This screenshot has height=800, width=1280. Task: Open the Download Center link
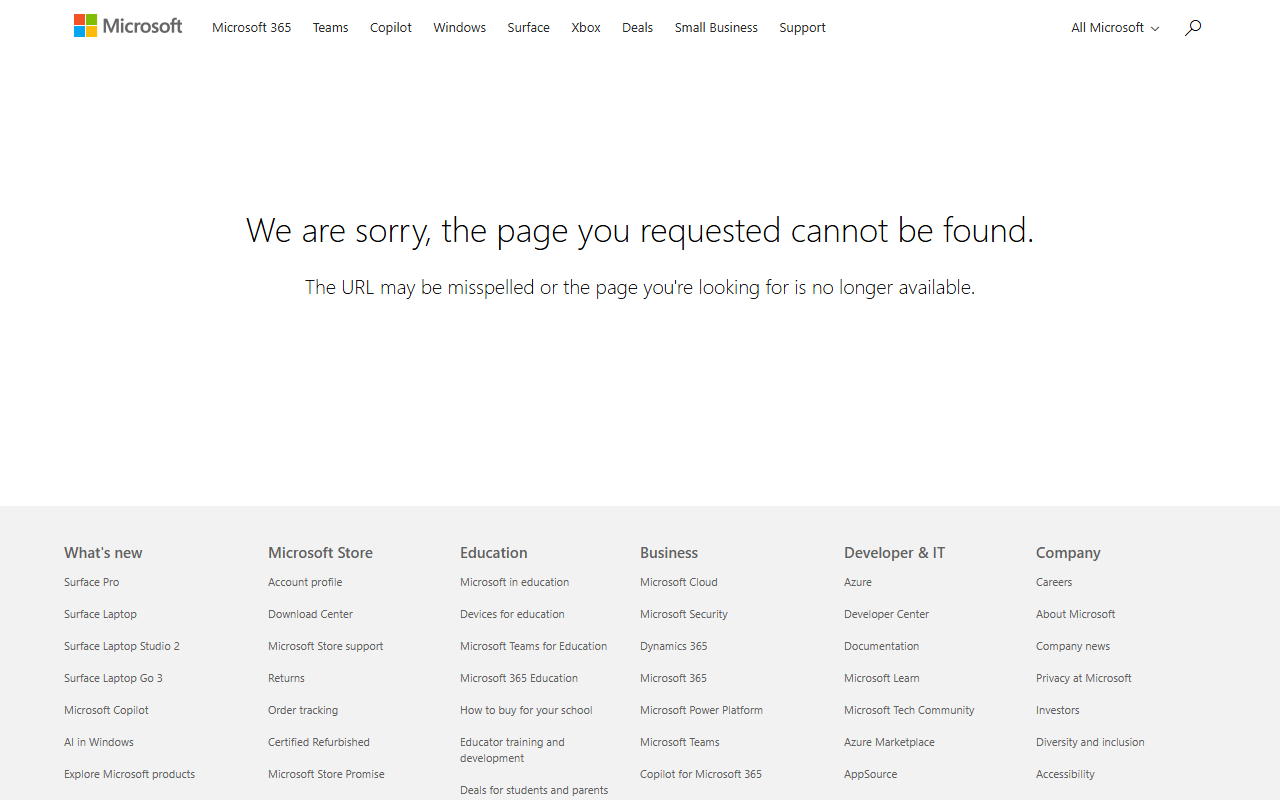click(x=310, y=614)
